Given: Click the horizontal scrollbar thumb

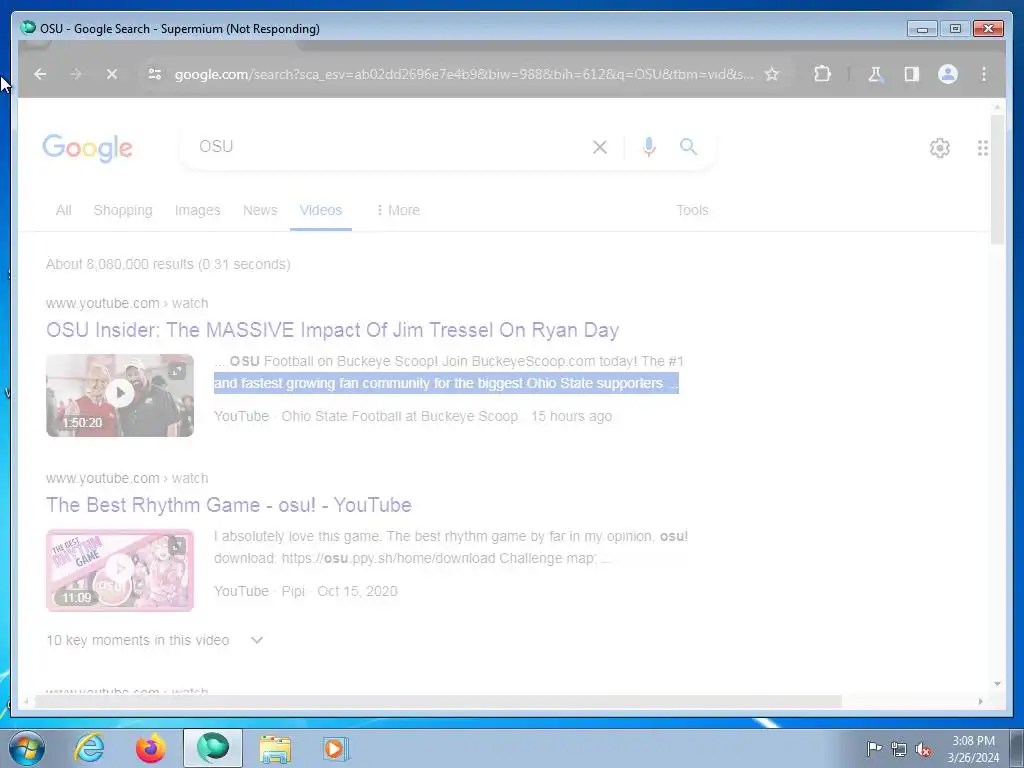Looking at the screenshot, I should coord(438,701).
